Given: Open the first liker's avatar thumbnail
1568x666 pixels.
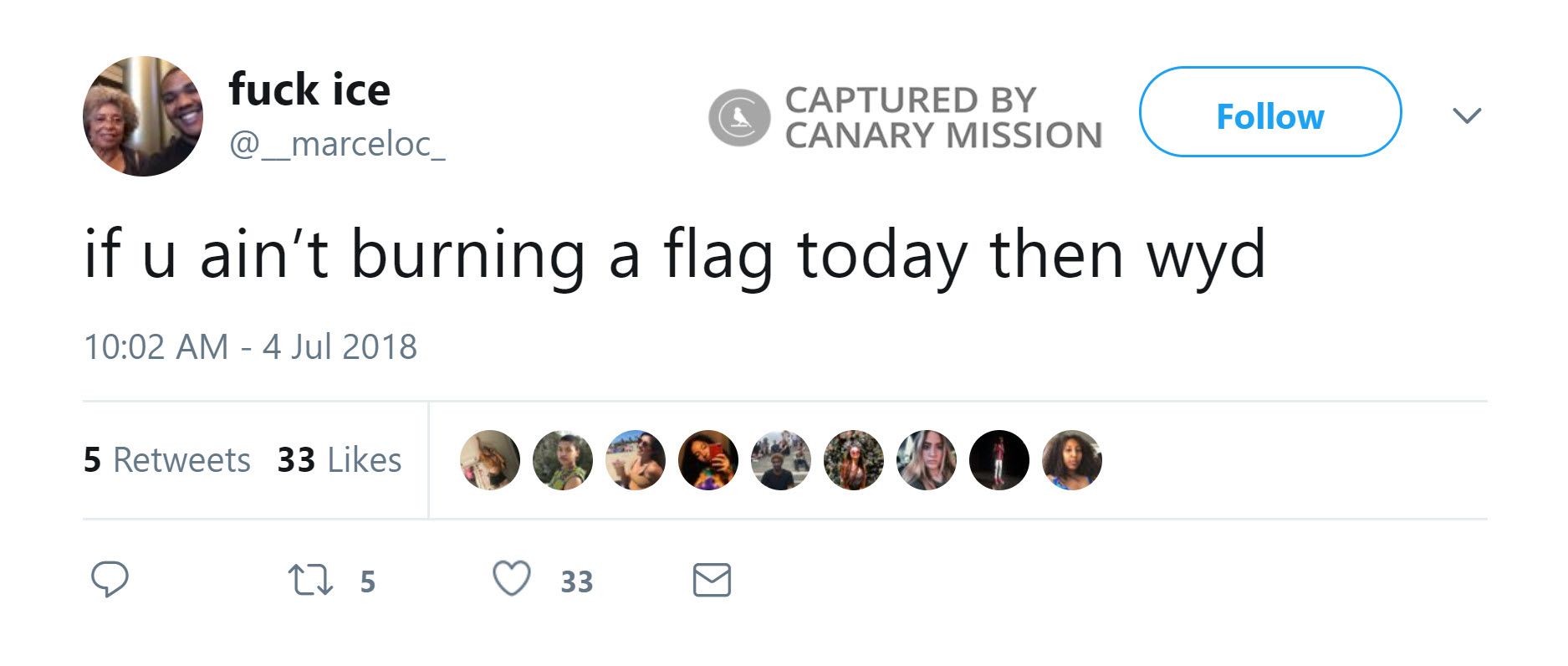Looking at the screenshot, I should (490, 459).
